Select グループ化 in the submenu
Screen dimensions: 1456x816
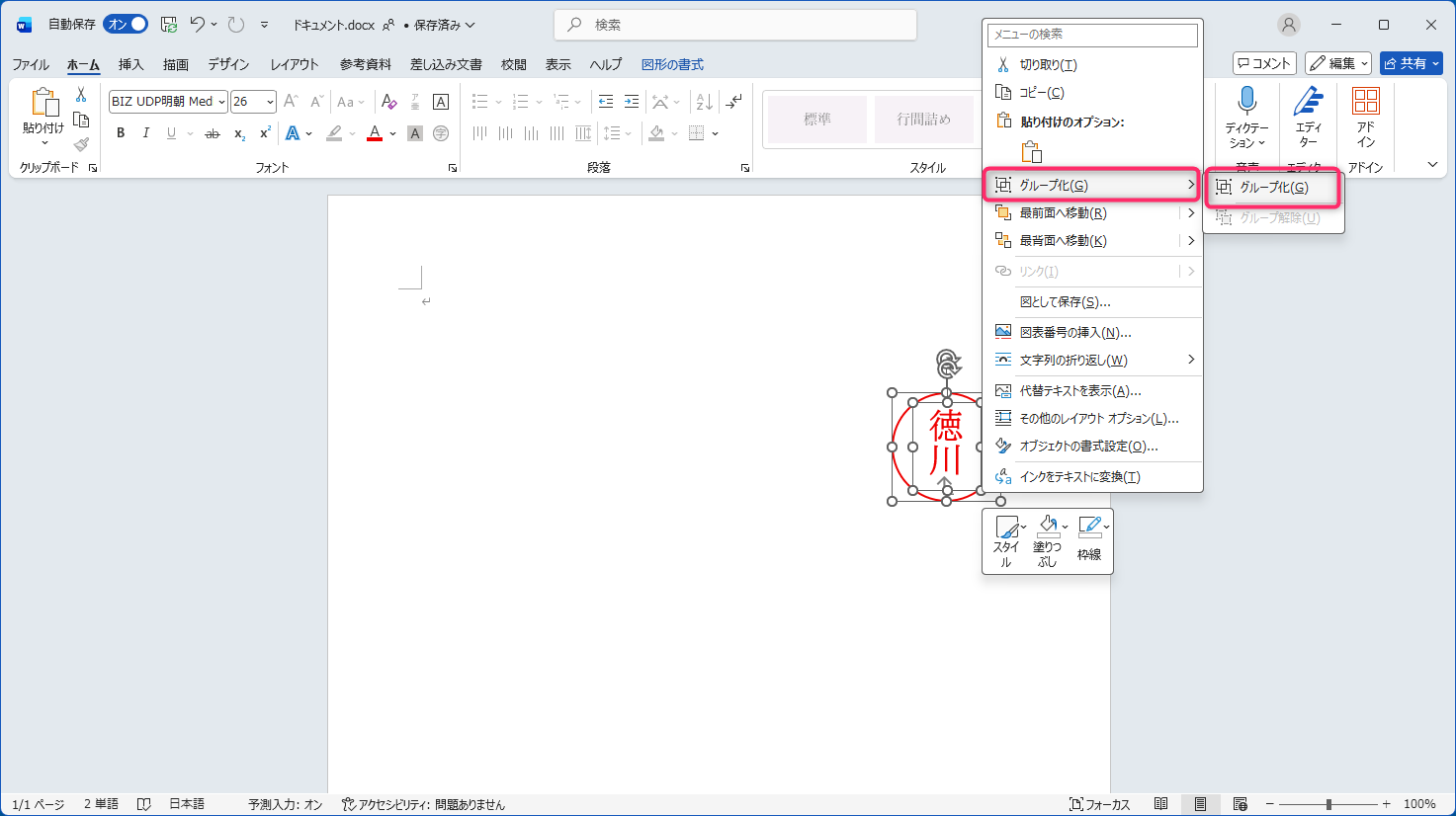(1273, 188)
